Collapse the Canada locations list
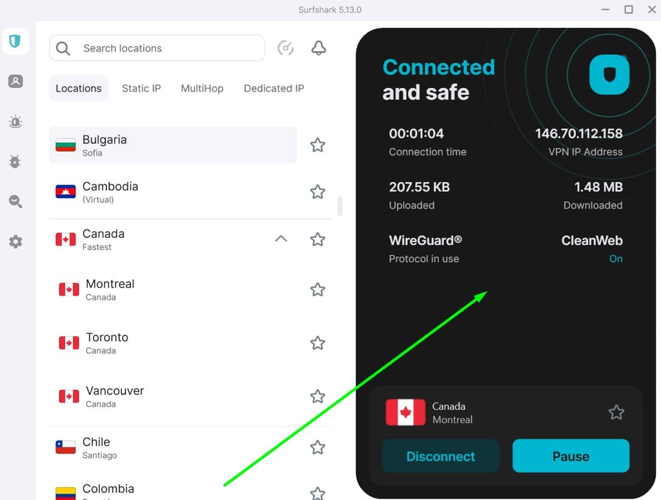The image size is (661, 500). 281,239
